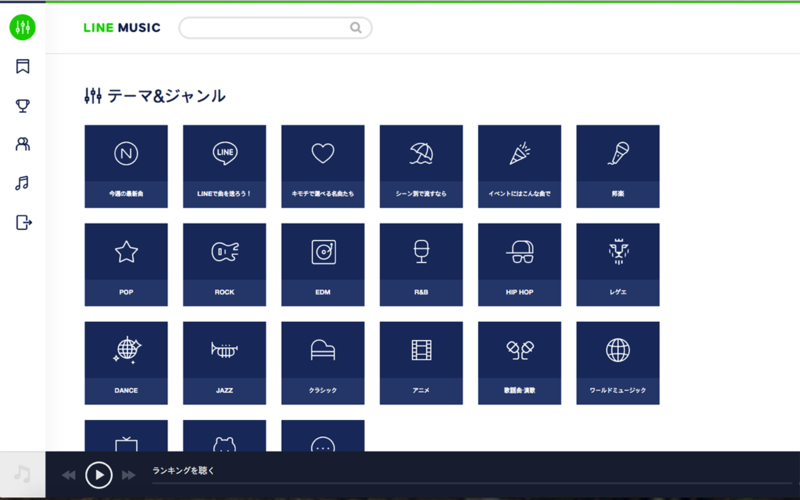Select the HIP HOP cap and glasses tile
800x500 pixels.
[x=519, y=265]
